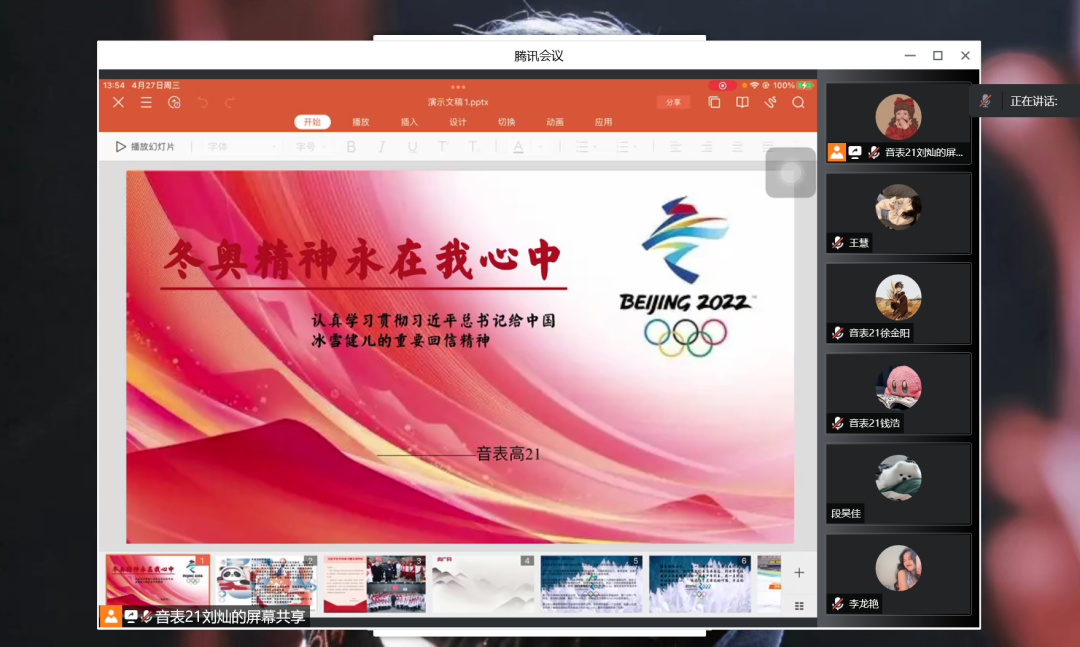Toggle bold text formatting

click(351, 147)
